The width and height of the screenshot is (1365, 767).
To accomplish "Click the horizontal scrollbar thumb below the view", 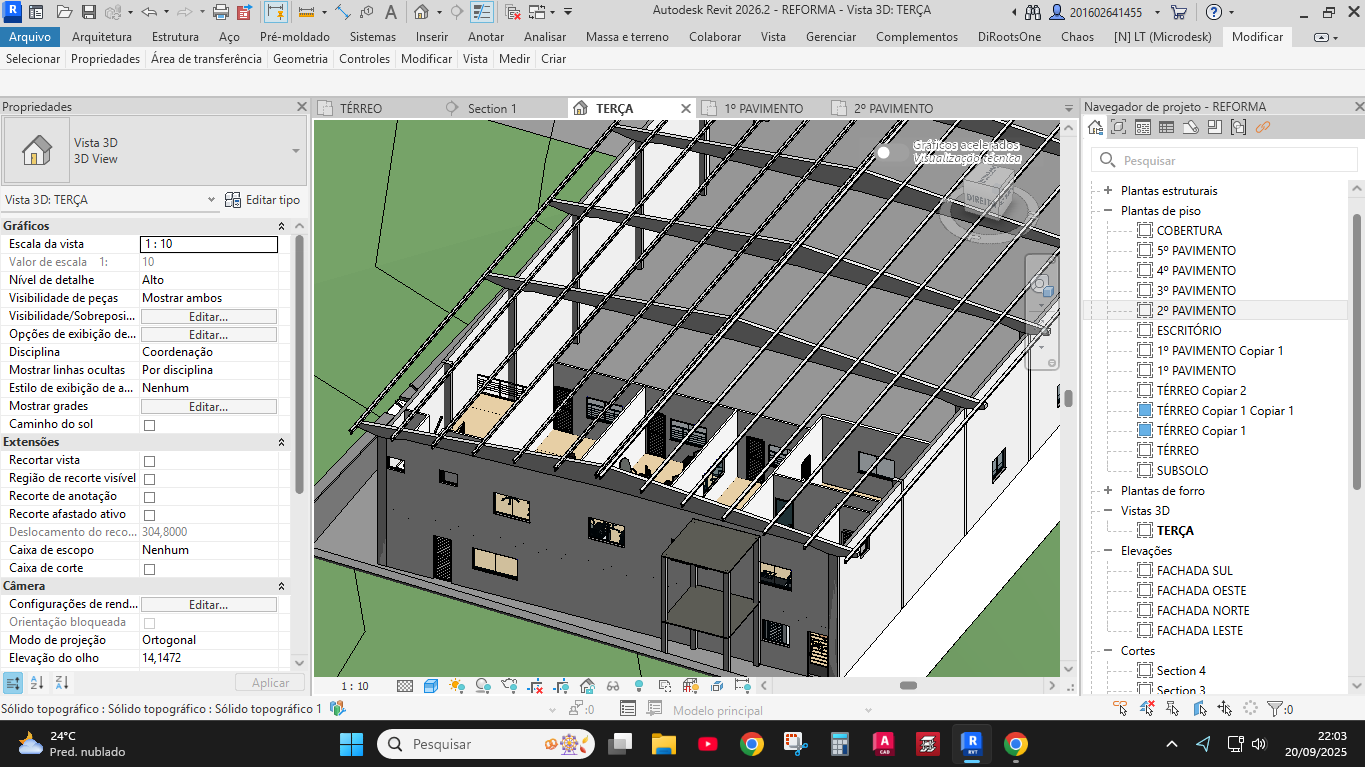I will tap(908, 686).
